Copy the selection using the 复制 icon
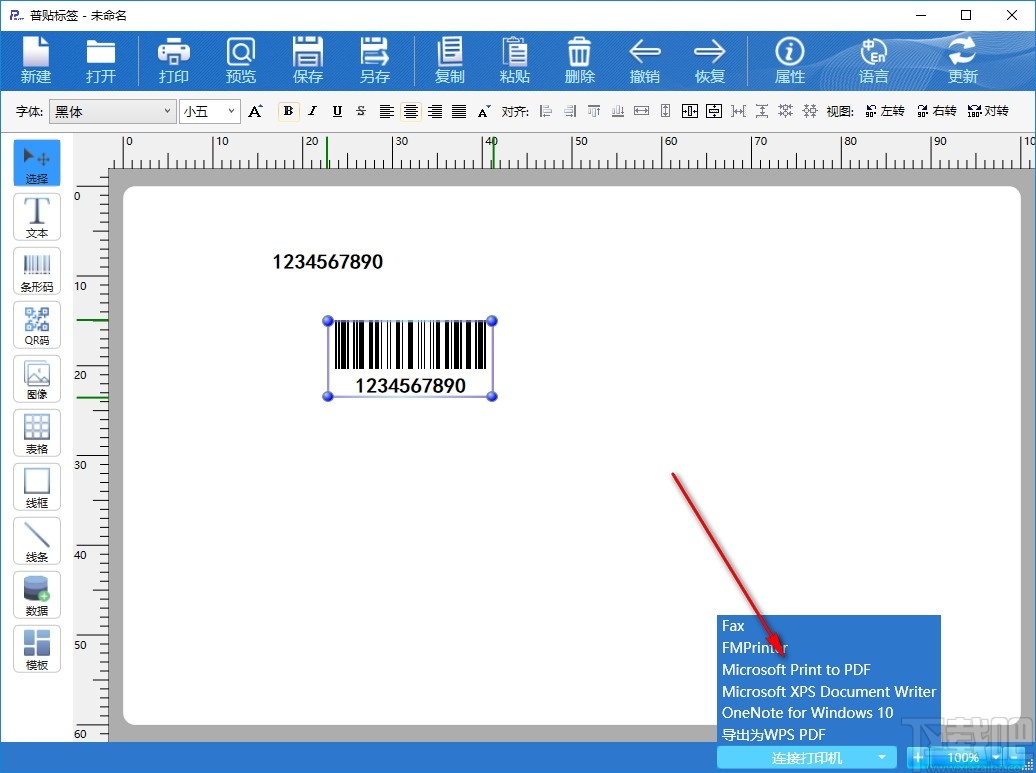 [x=450, y=60]
